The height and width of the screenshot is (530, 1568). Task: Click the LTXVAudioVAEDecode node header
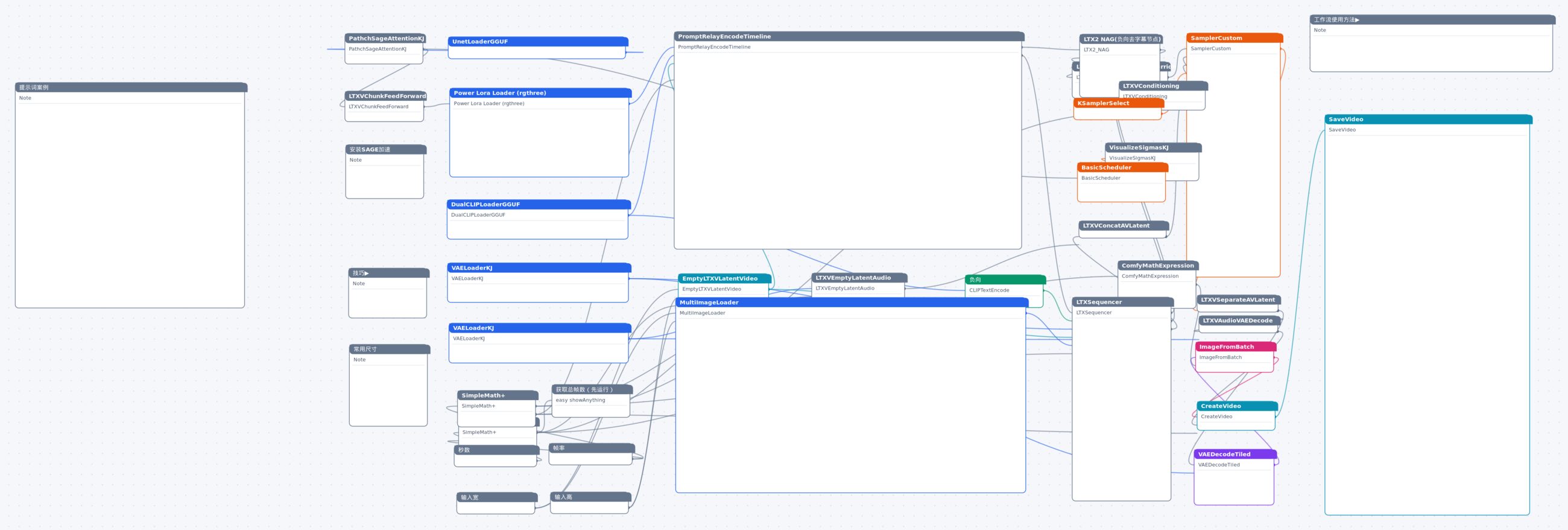point(1239,321)
